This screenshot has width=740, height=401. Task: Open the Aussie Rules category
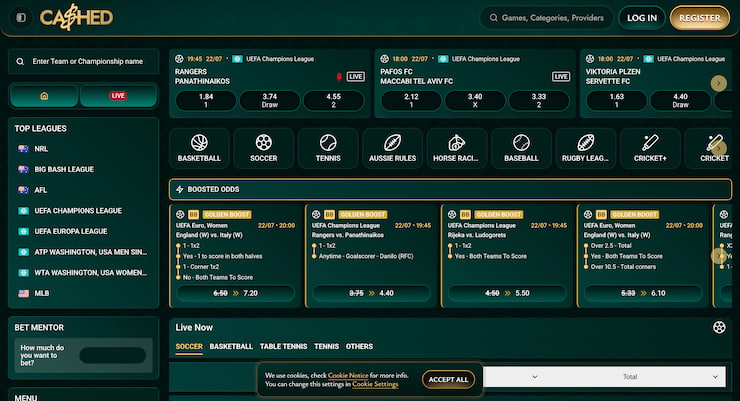[392, 148]
